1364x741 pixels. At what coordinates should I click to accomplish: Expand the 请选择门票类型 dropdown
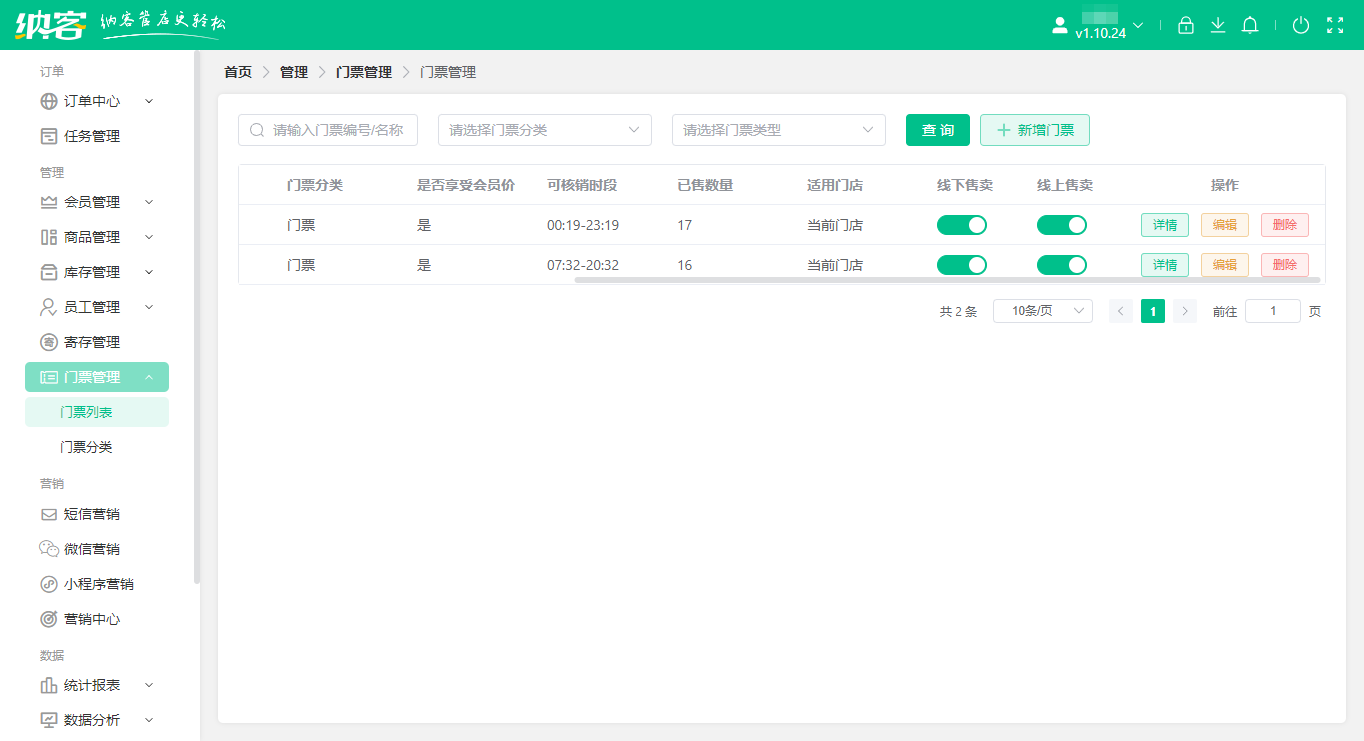779,130
